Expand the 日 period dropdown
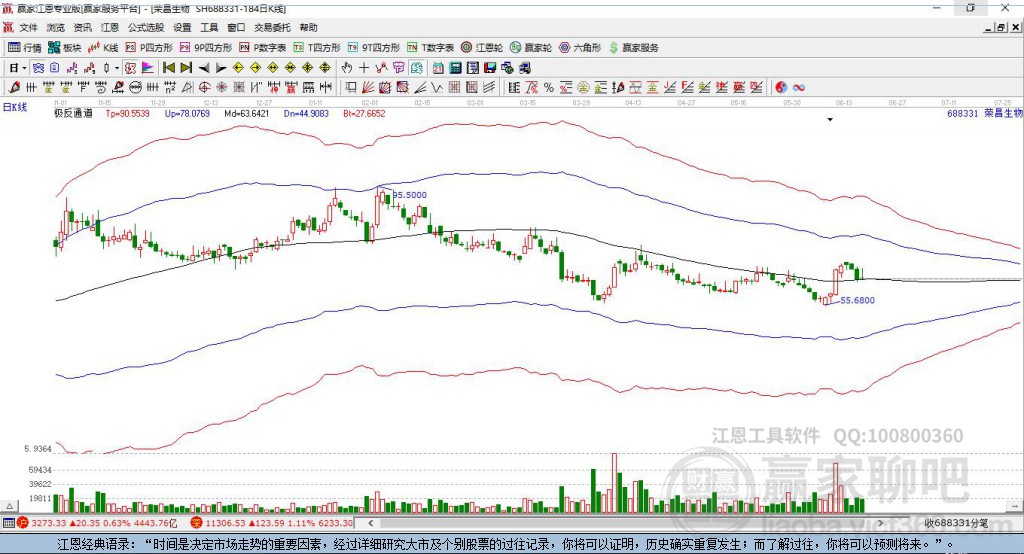1024x554 pixels. coord(24,68)
